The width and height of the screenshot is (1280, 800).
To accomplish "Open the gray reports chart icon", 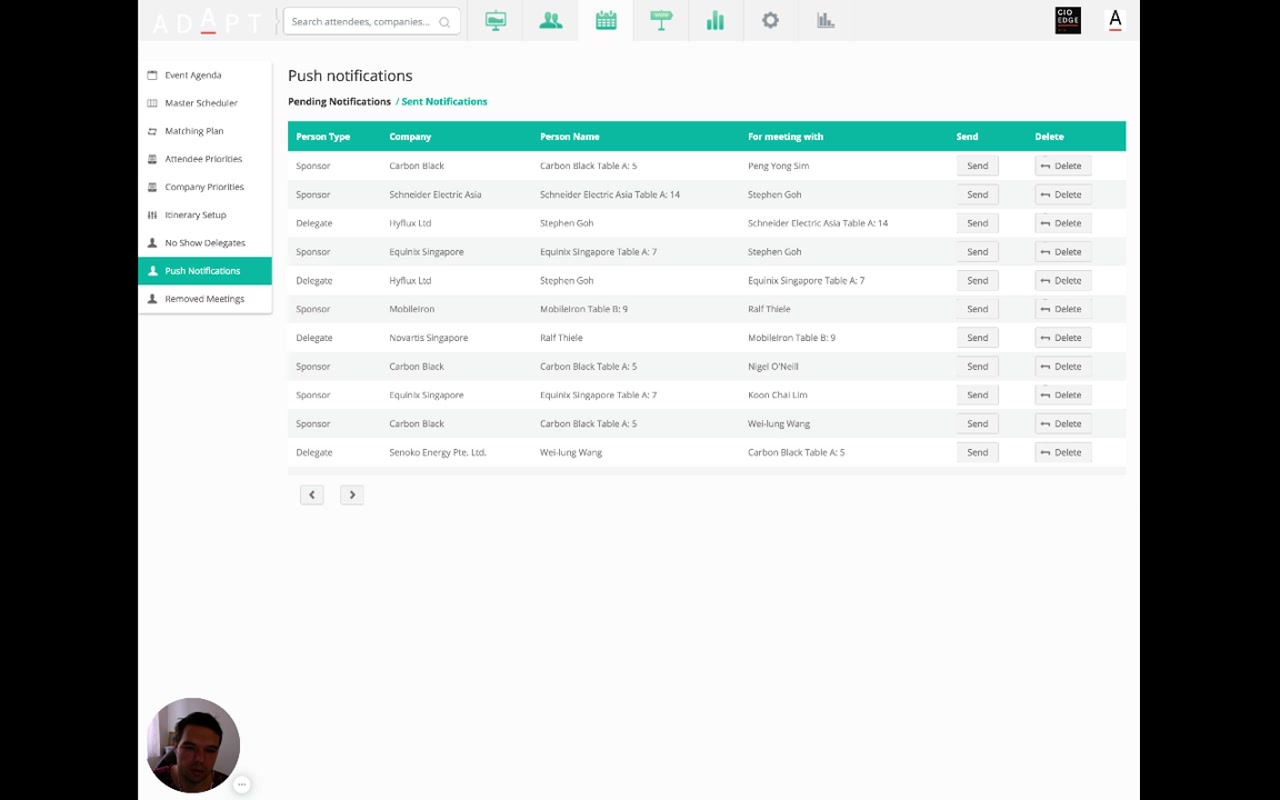I will [825, 20].
